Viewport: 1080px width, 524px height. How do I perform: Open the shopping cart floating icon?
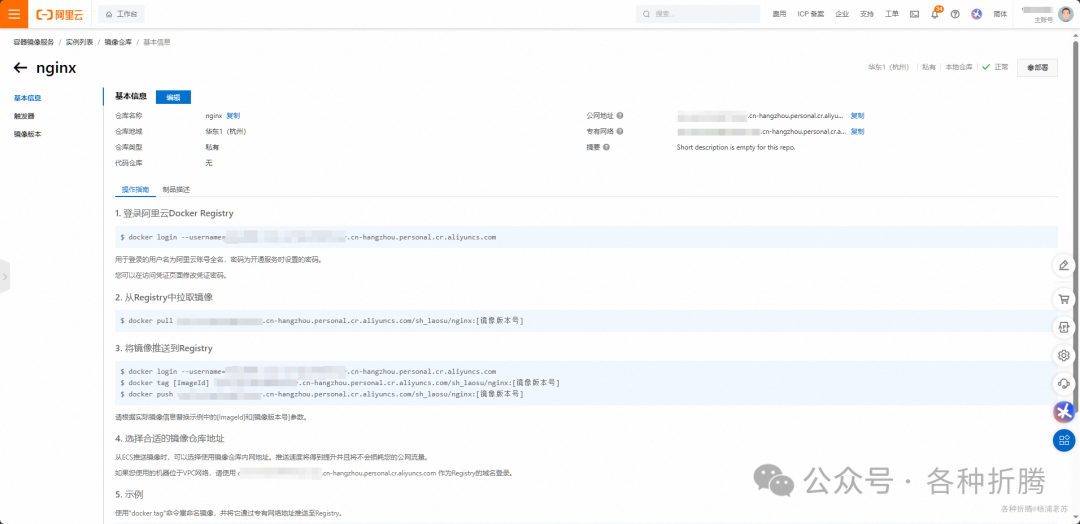(1063, 300)
